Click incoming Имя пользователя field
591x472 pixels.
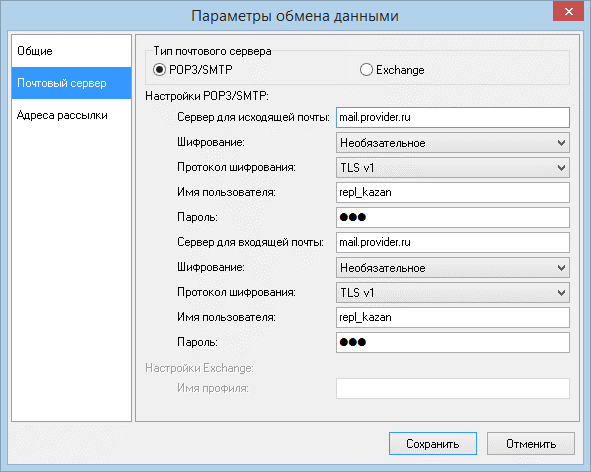453,317
